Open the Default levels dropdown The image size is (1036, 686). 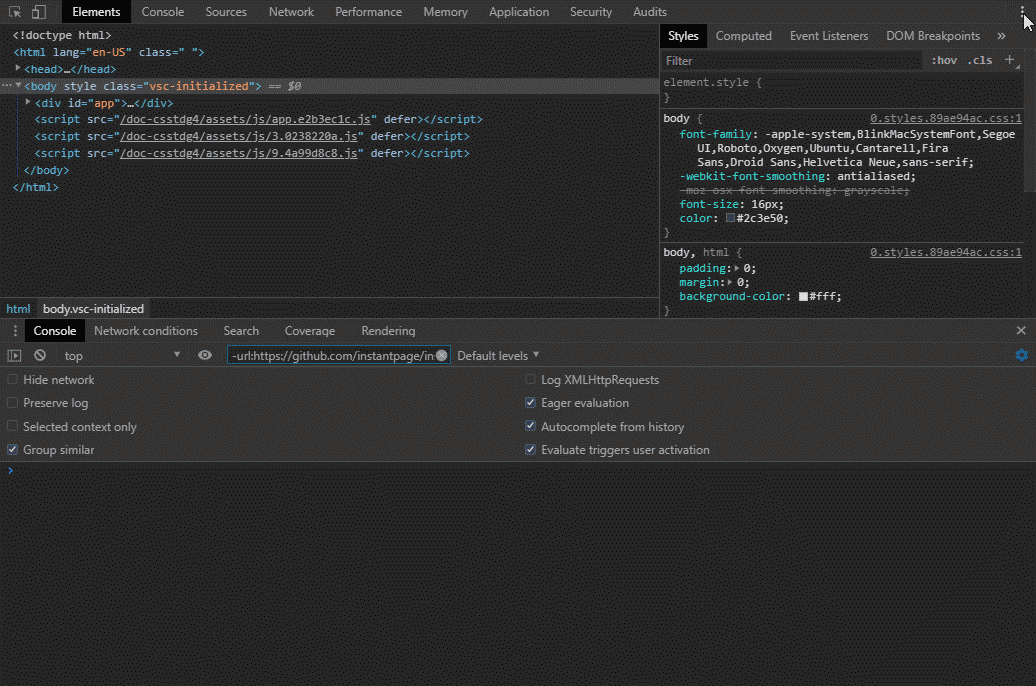click(x=498, y=355)
